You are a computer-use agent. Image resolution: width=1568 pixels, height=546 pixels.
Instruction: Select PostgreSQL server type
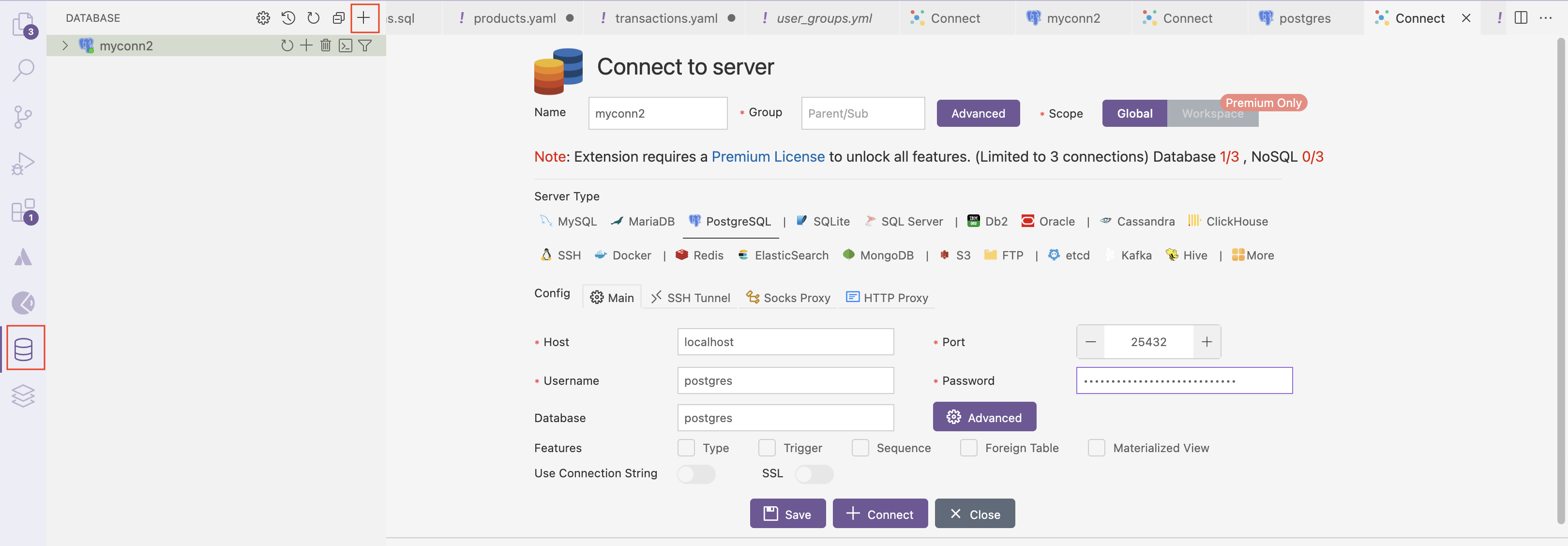pyautogui.click(x=730, y=221)
